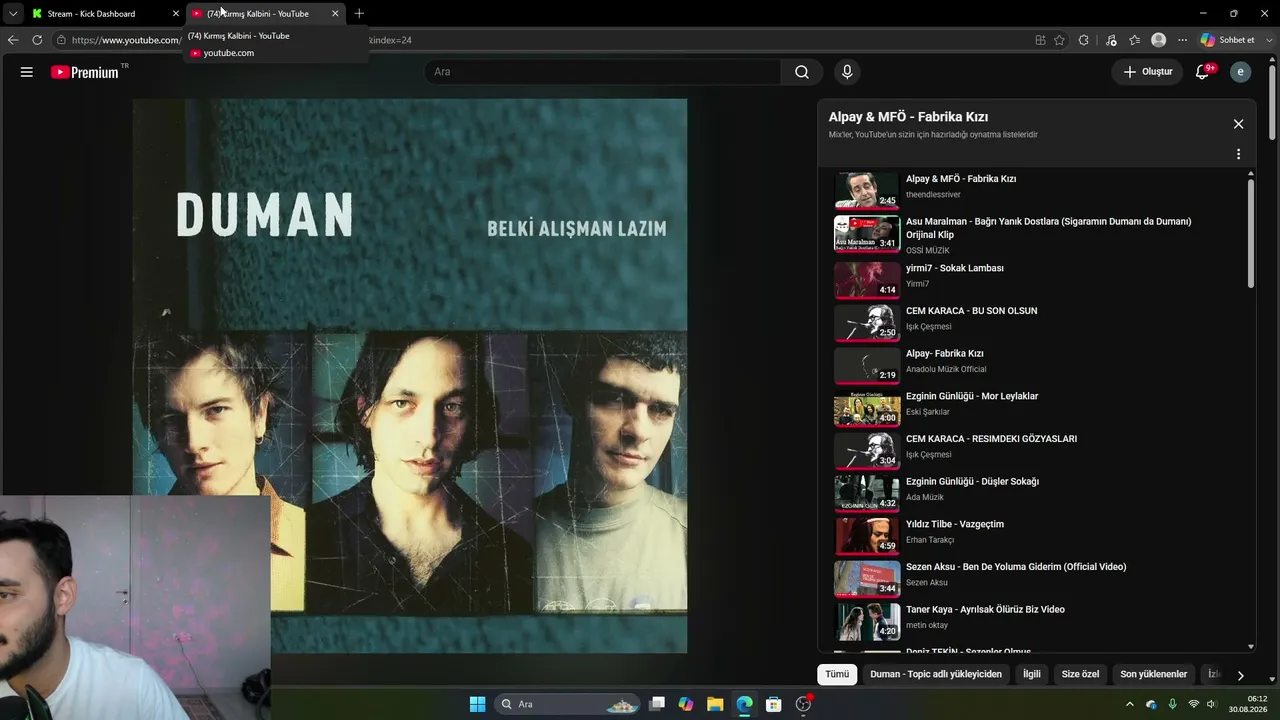
Task: Click the OSSİ MÜZİK channel name
Action: [928, 251]
